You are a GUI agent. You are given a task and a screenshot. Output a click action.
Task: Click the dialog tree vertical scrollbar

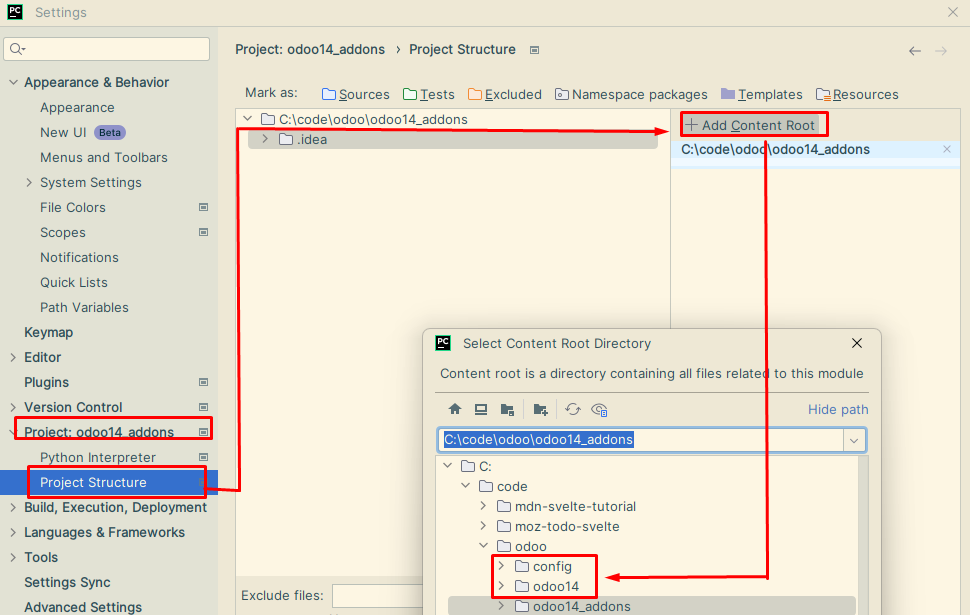pyautogui.click(x=863, y=535)
